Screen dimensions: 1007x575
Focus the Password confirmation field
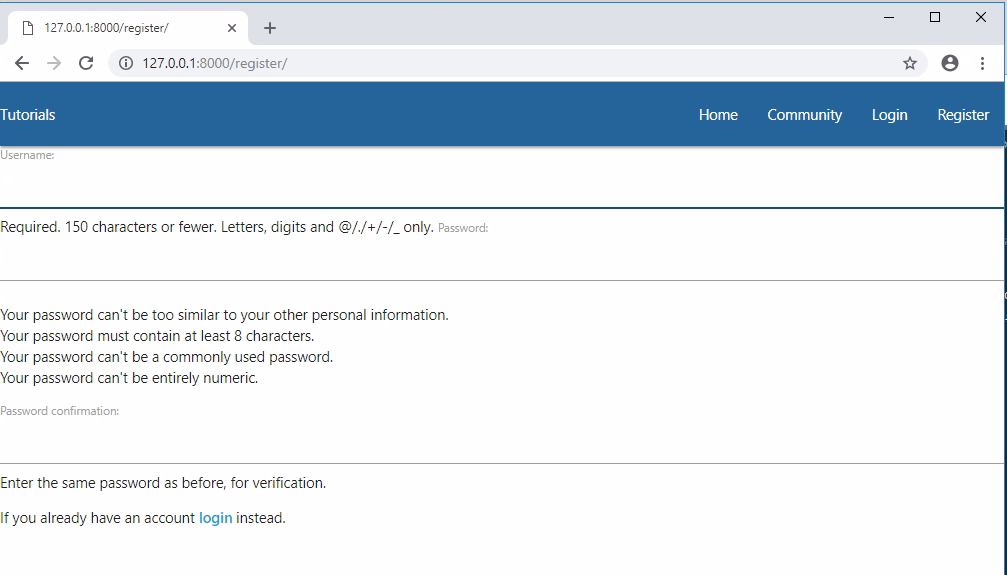point(500,443)
